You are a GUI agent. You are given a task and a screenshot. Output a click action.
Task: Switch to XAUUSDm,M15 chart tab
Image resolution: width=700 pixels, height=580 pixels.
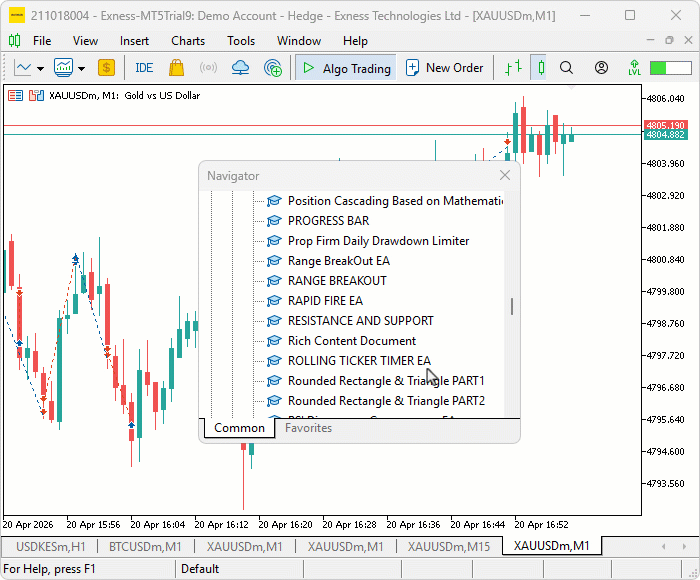click(x=449, y=547)
